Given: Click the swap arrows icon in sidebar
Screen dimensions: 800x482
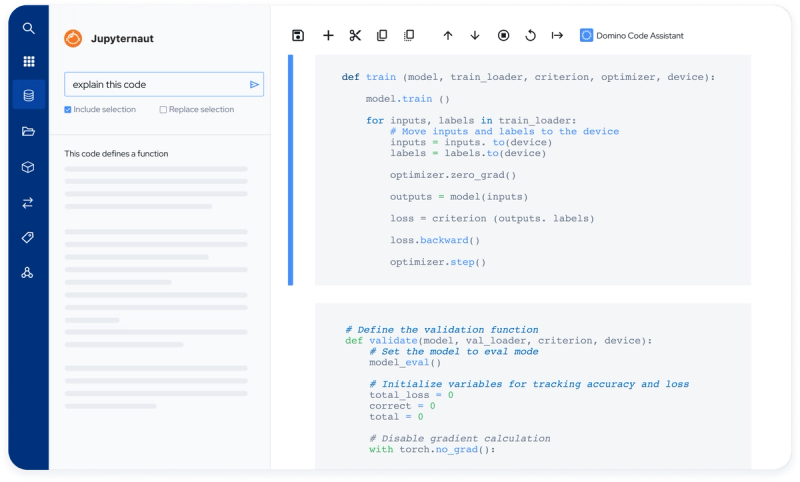Looking at the screenshot, I should tap(28, 203).
